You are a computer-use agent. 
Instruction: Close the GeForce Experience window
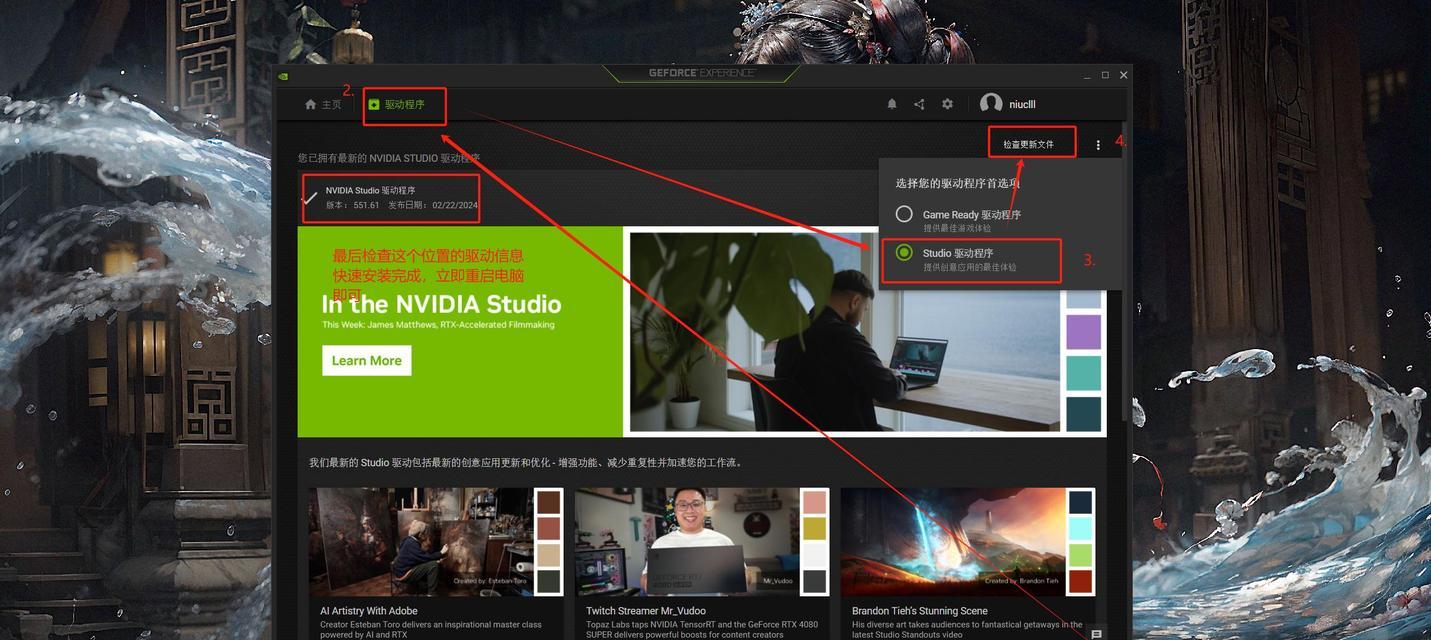(1123, 75)
